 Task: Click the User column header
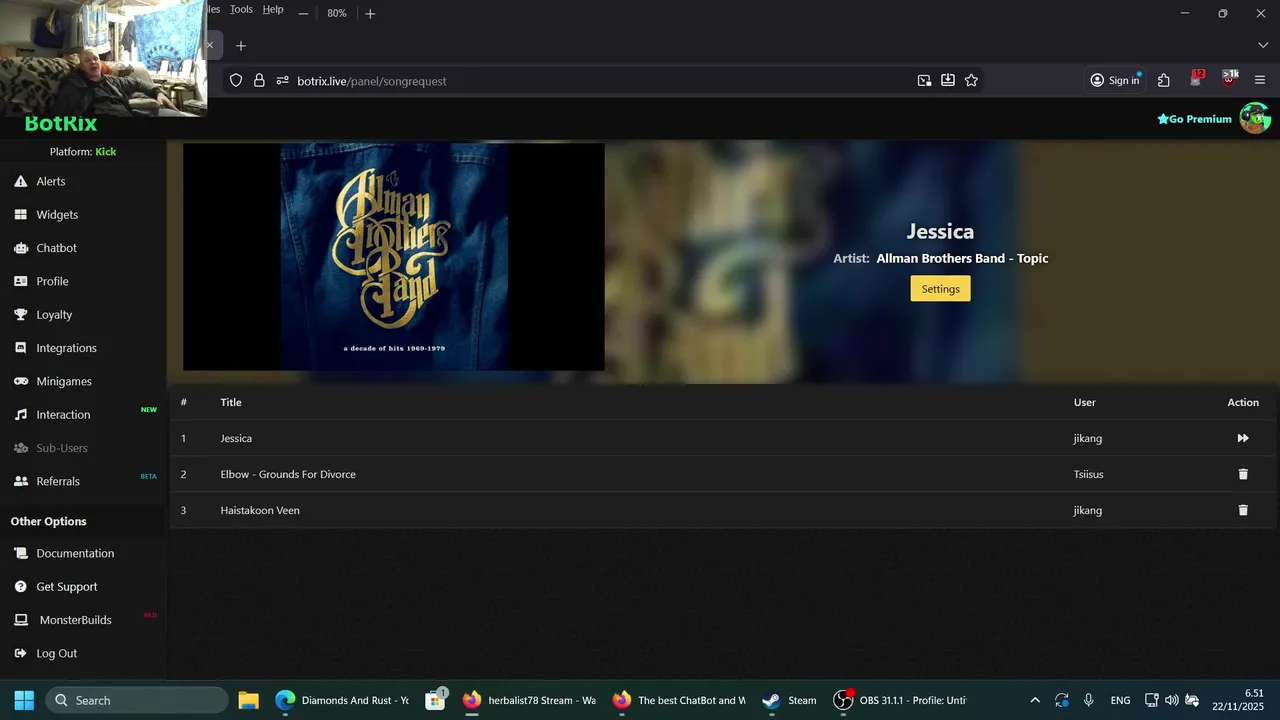click(x=1085, y=402)
